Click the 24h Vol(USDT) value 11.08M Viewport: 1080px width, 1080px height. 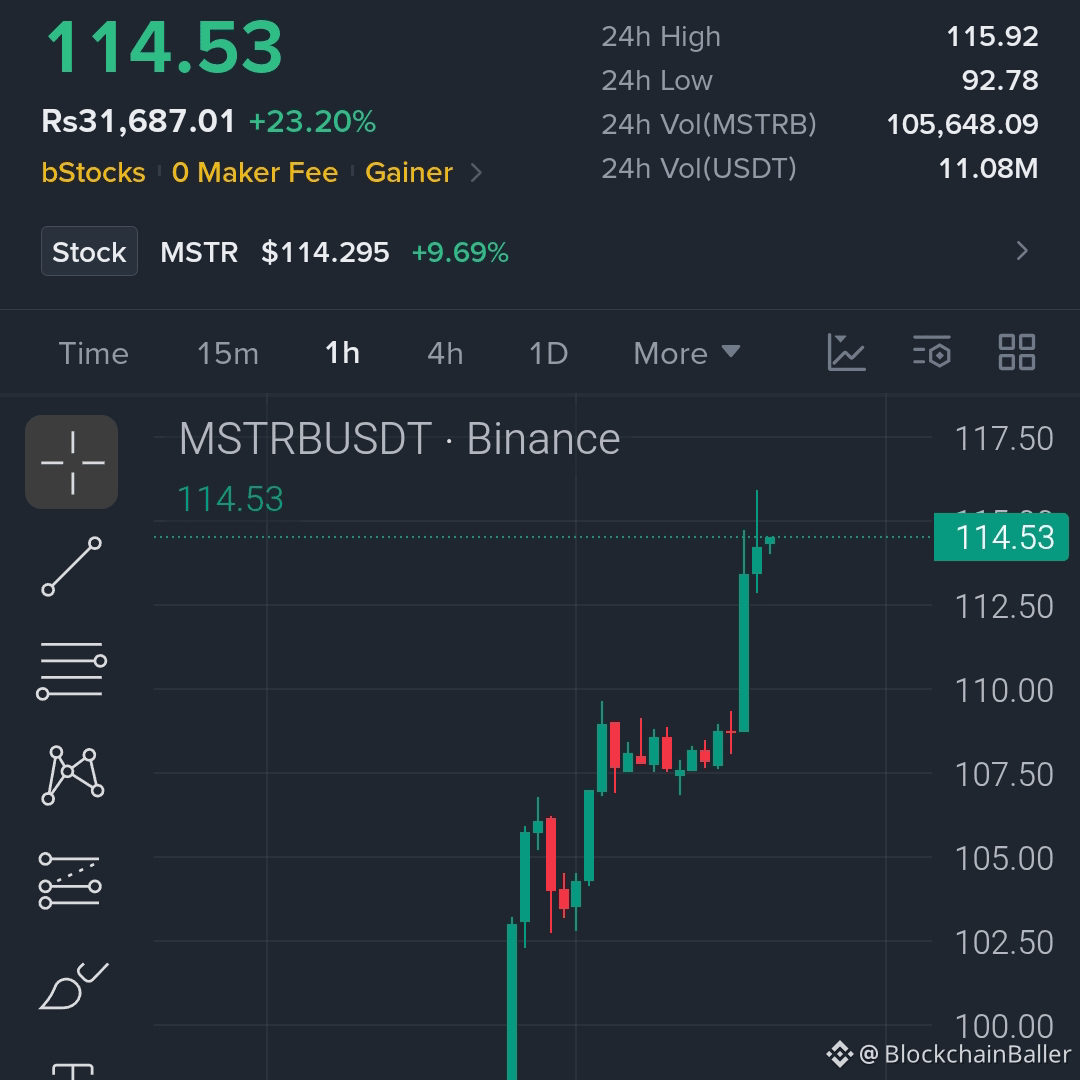(988, 169)
